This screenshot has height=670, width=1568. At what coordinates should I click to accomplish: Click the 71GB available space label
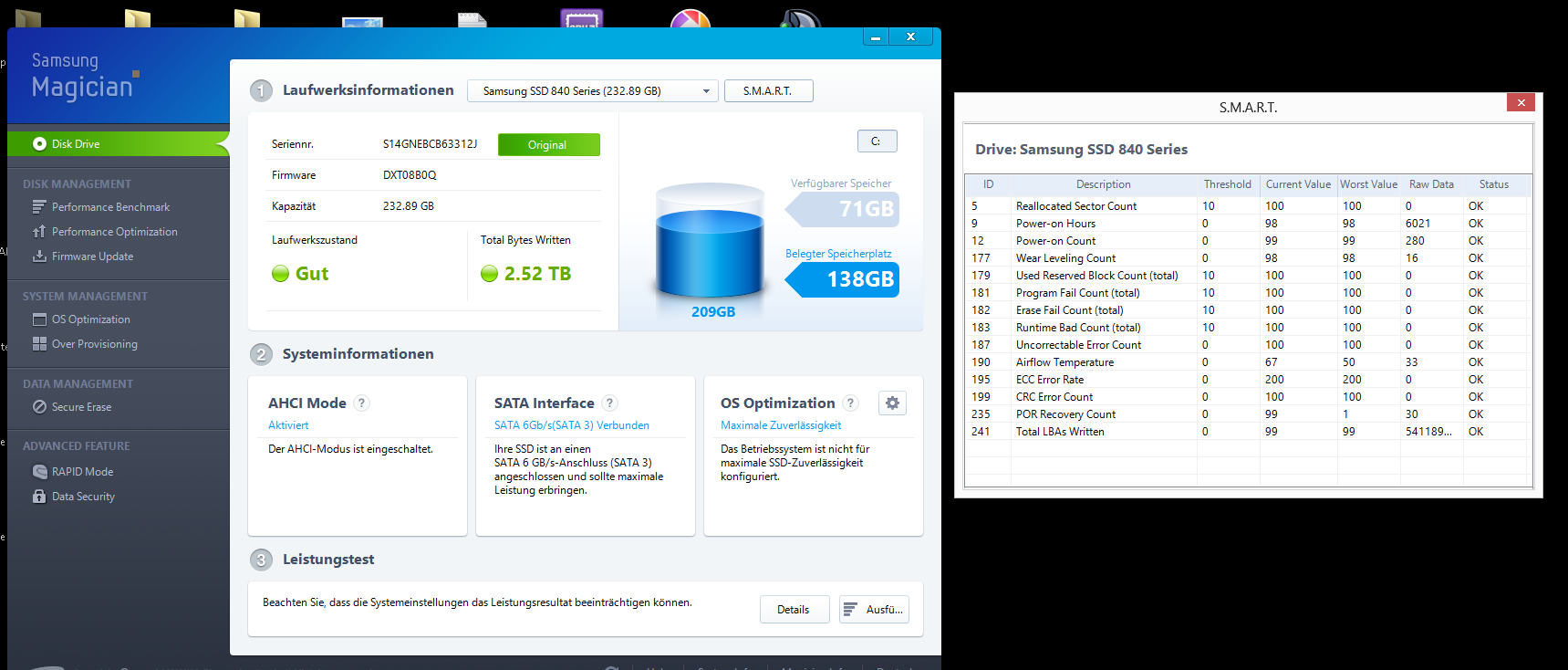pyautogui.click(x=843, y=209)
